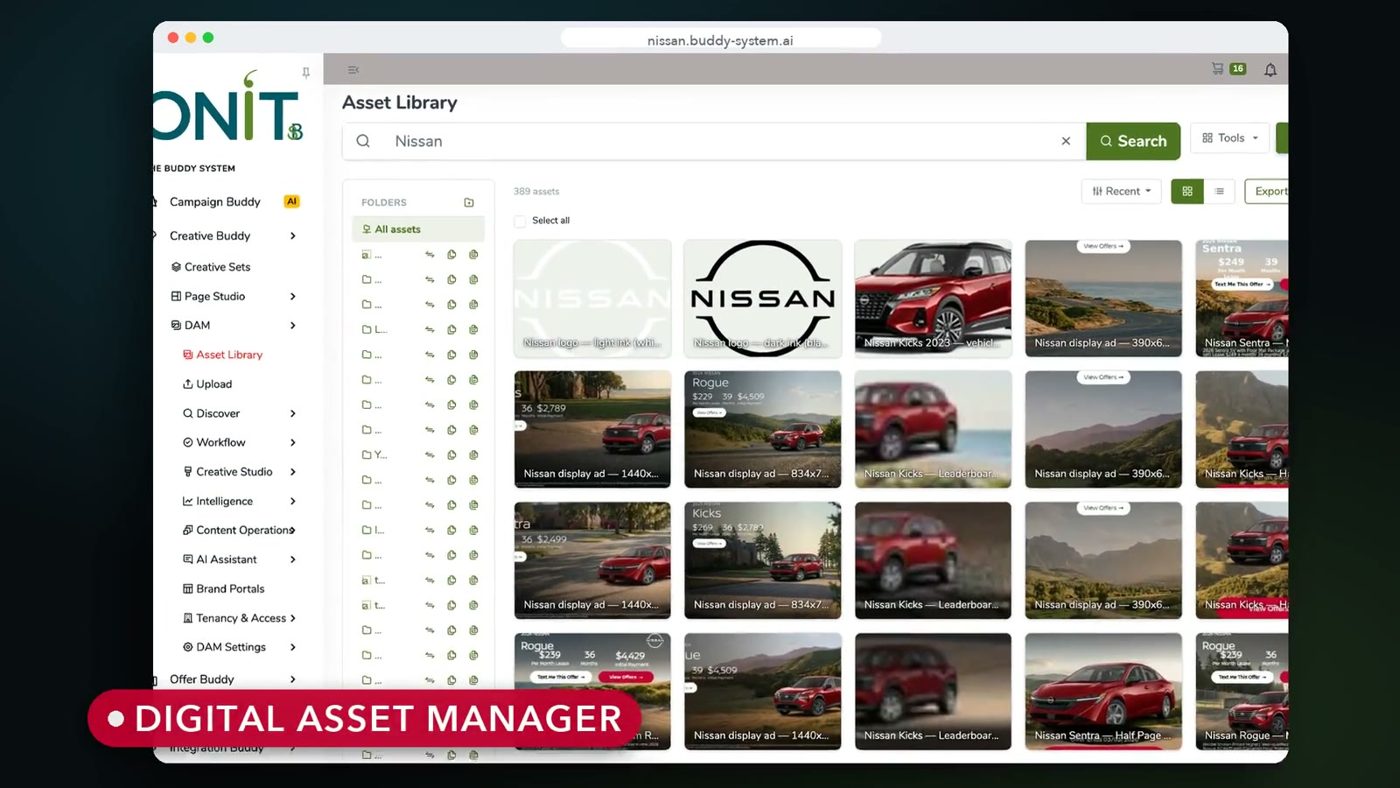This screenshot has width=1400, height=788.
Task: Click the 389 assets count text
Action: (x=536, y=191)
